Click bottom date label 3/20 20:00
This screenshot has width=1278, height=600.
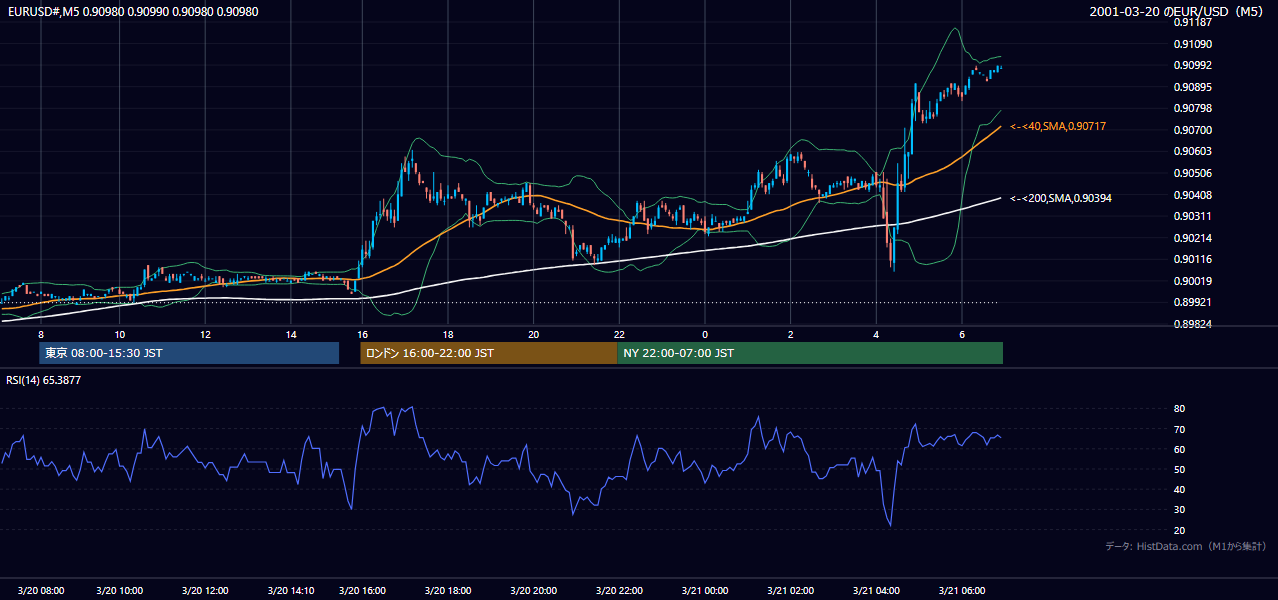(533, 590)
